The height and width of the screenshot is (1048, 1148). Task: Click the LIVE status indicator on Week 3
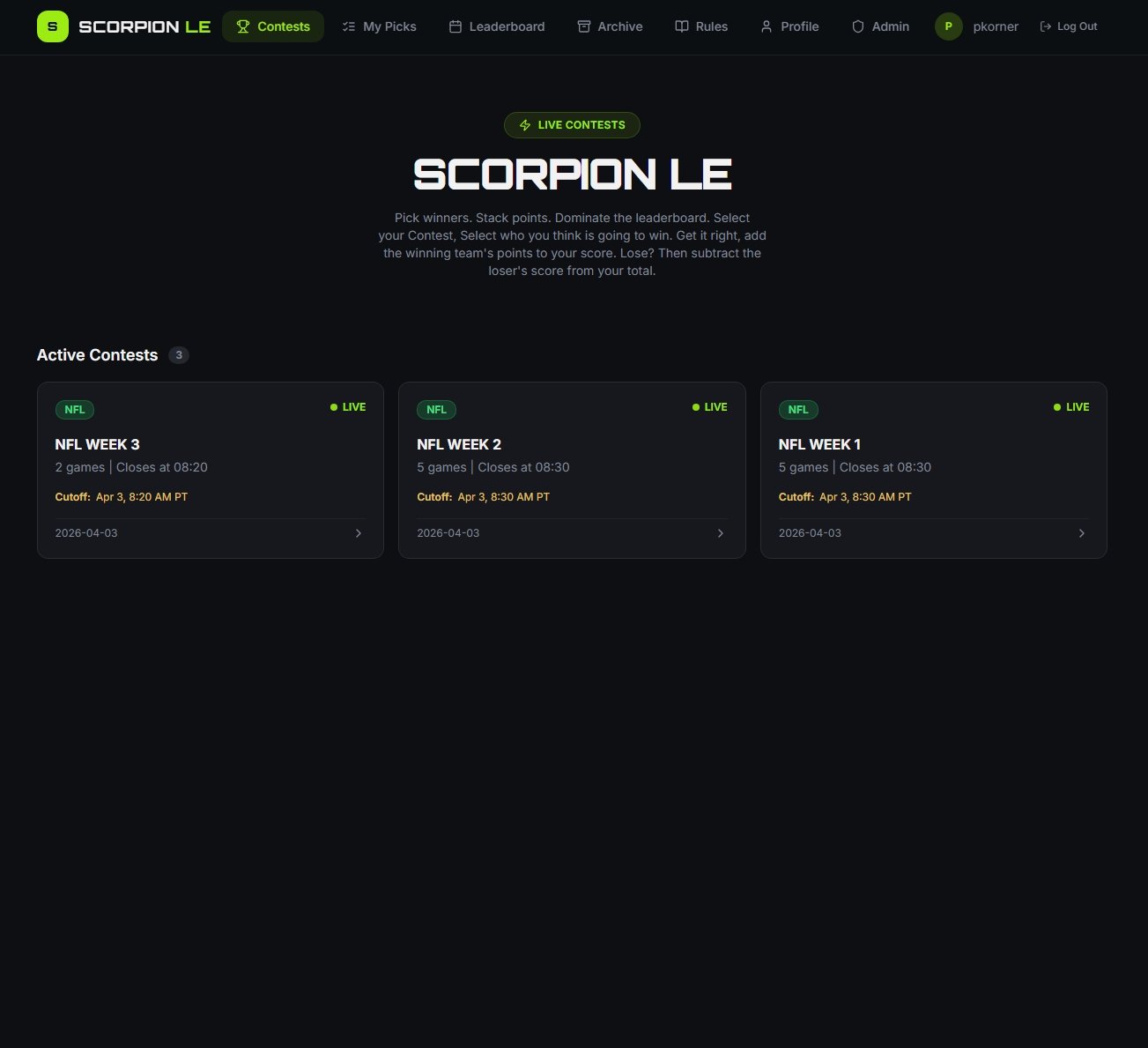coord(348,407)
